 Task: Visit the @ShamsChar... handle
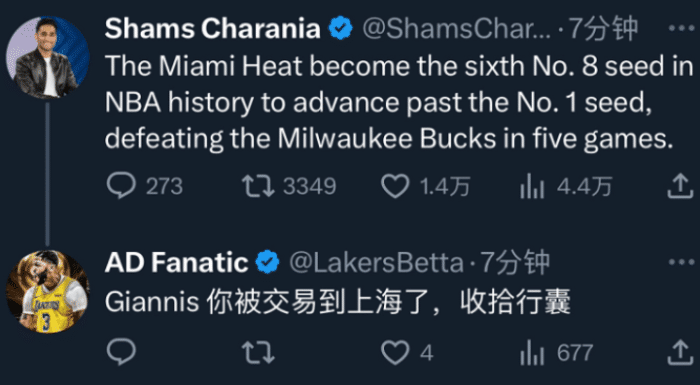456,29
